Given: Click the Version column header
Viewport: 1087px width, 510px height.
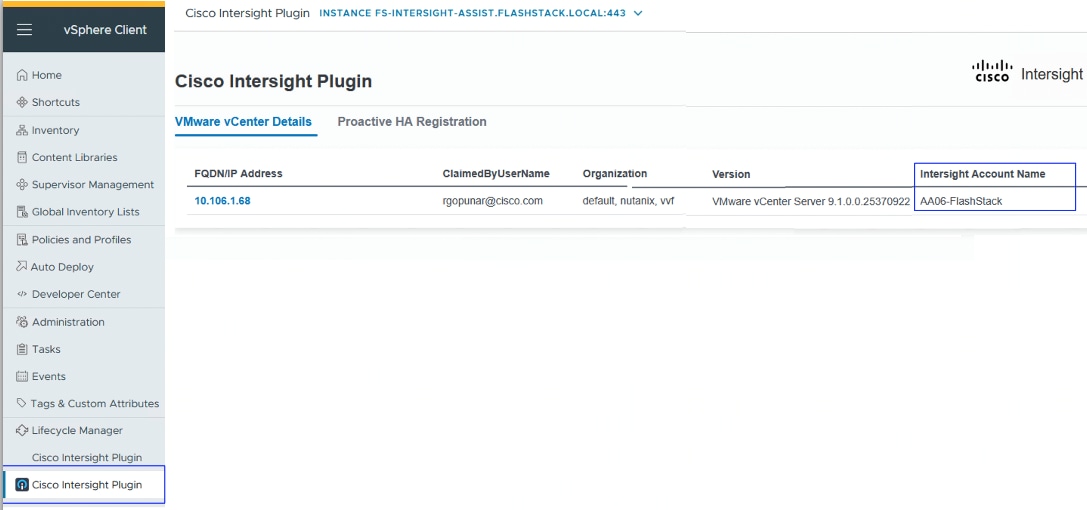Looking at the screenshot, I should [x=731, y=175].
